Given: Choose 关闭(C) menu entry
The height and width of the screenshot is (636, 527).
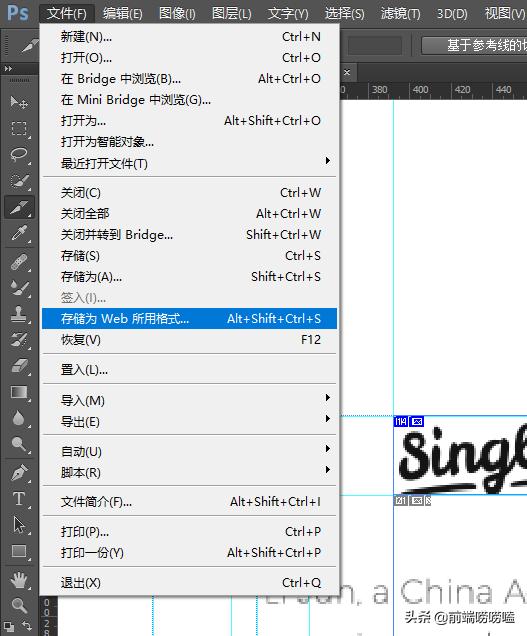Looking at the screenshot, I should pyautogui.click(x=189, y=193).
